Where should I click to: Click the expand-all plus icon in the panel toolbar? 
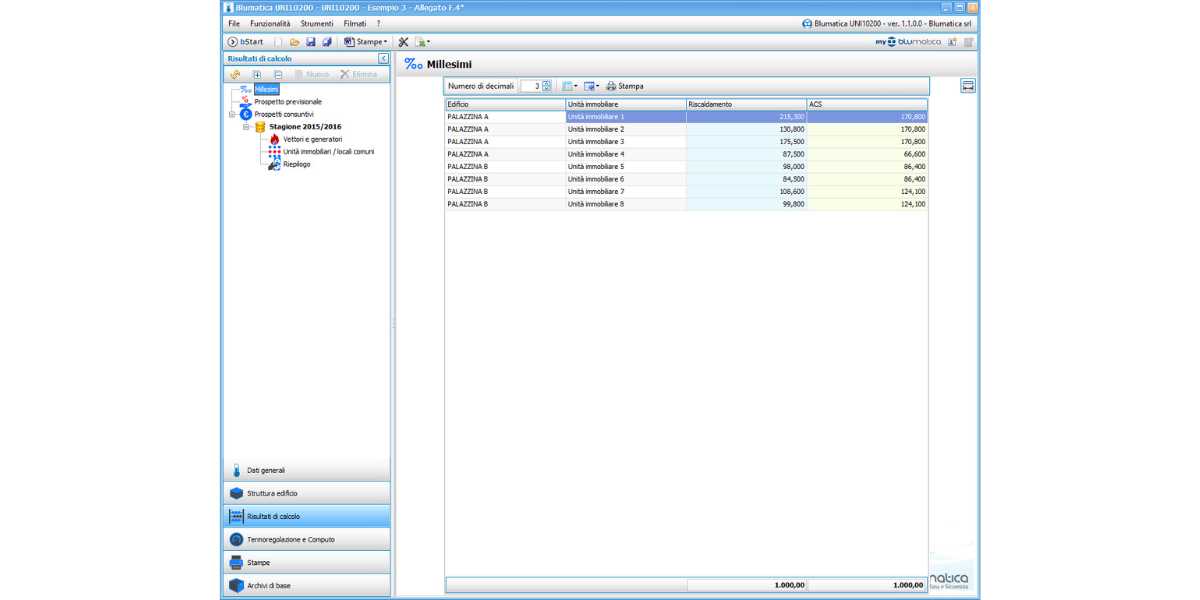pos(257,74)
